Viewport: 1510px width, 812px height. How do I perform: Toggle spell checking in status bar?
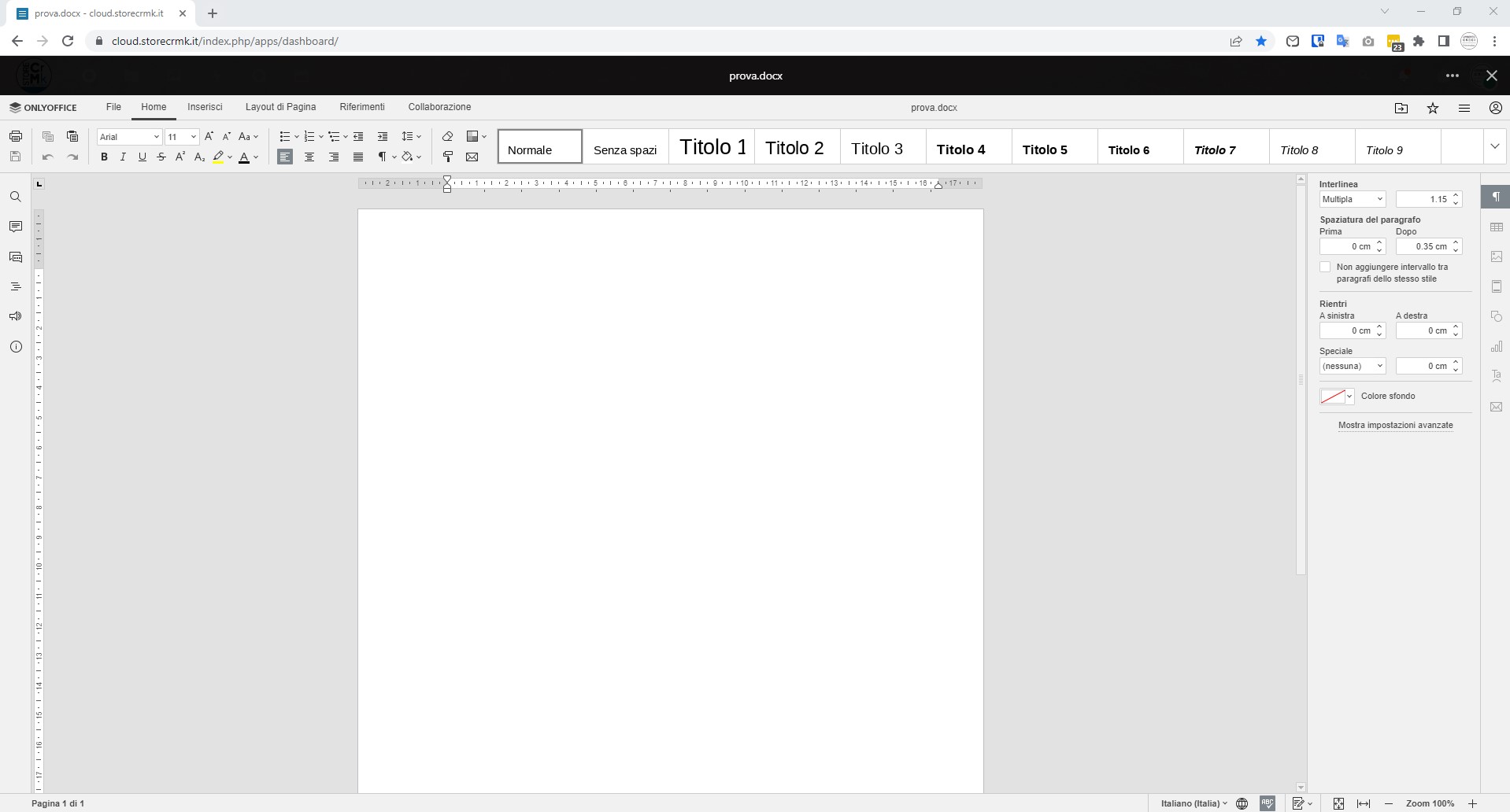(1267, 803)
